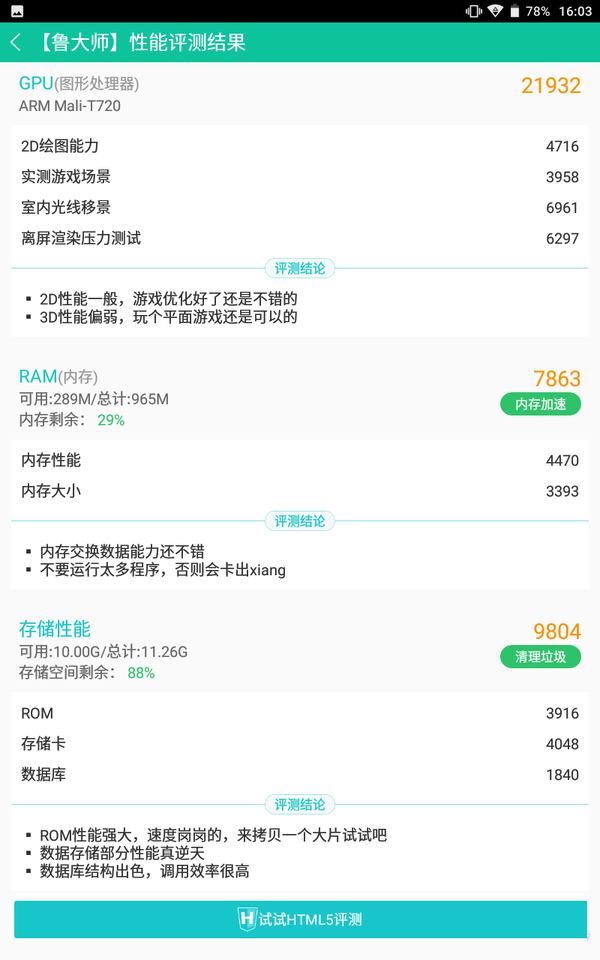Select the 离屏渲染压力测试 score row
The height and width of the screenshot is (960, 600).
(300, 238)
